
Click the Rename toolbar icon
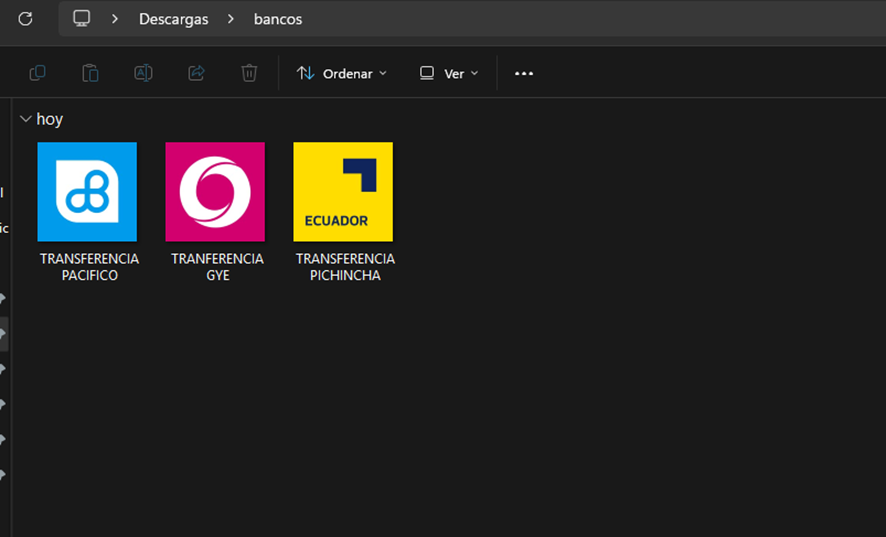coord(144,73)
